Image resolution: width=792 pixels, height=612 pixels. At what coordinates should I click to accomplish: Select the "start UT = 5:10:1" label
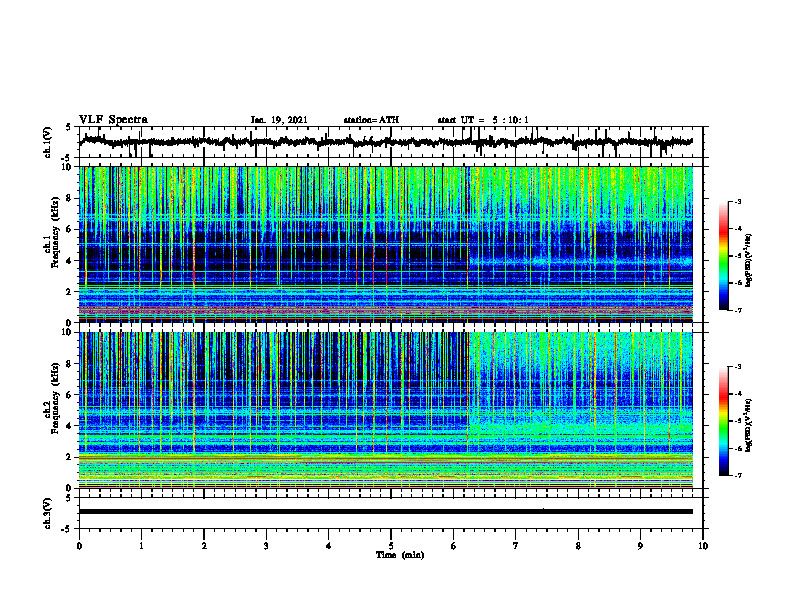point(483,120)
